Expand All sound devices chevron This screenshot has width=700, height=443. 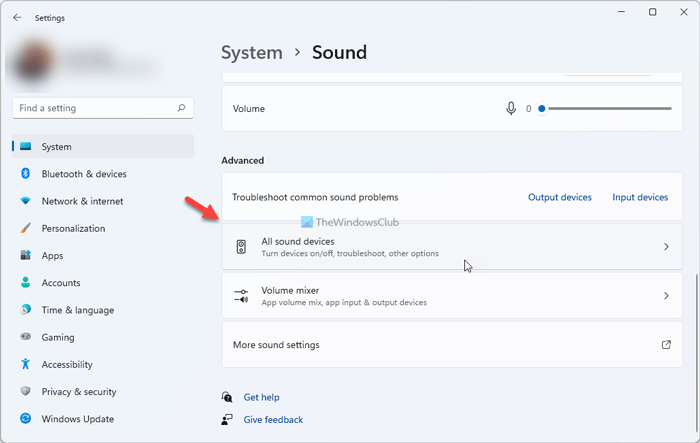tap(666, 247)
